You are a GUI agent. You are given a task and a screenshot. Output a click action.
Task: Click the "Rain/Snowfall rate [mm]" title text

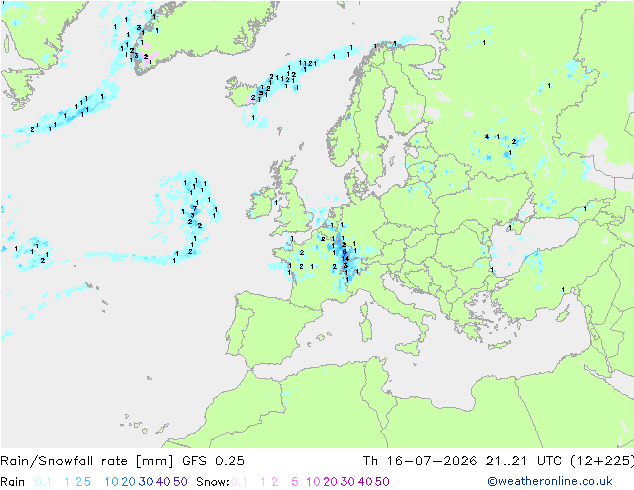[87, 461]
